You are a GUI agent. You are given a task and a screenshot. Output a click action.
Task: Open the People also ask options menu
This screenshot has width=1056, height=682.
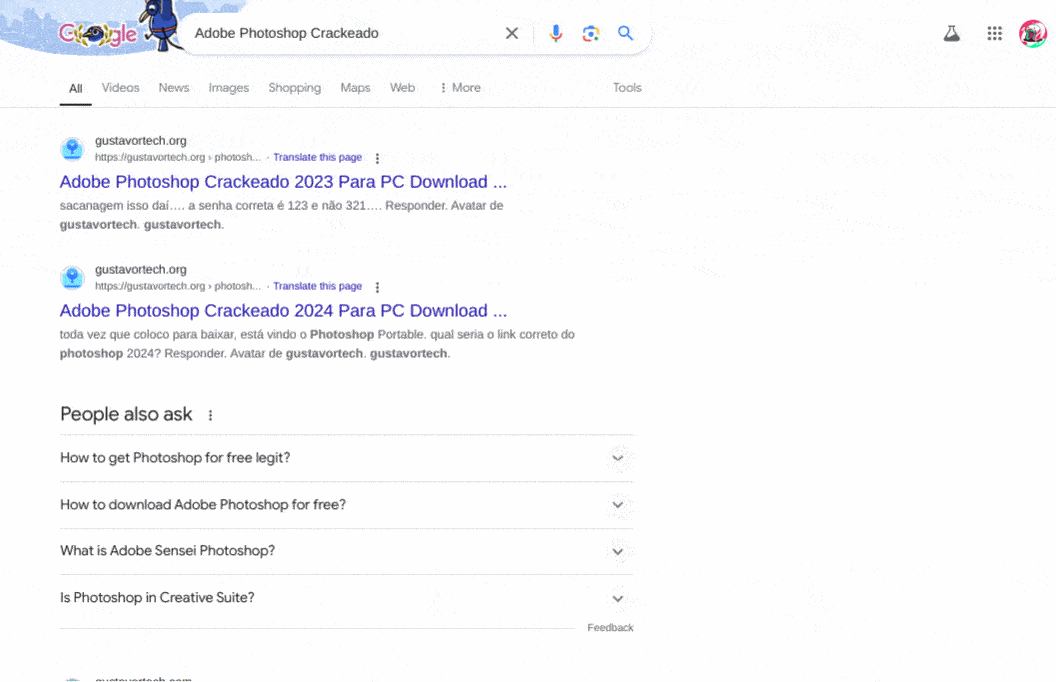pyautogui.click(x=210, y=415)
